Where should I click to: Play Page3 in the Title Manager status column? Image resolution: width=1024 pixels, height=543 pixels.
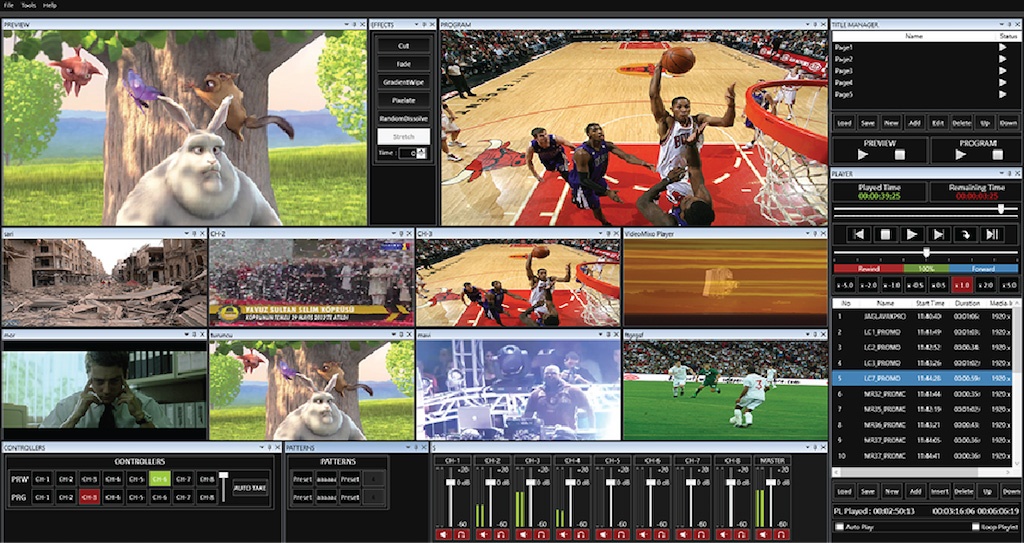coord(1002,71)
